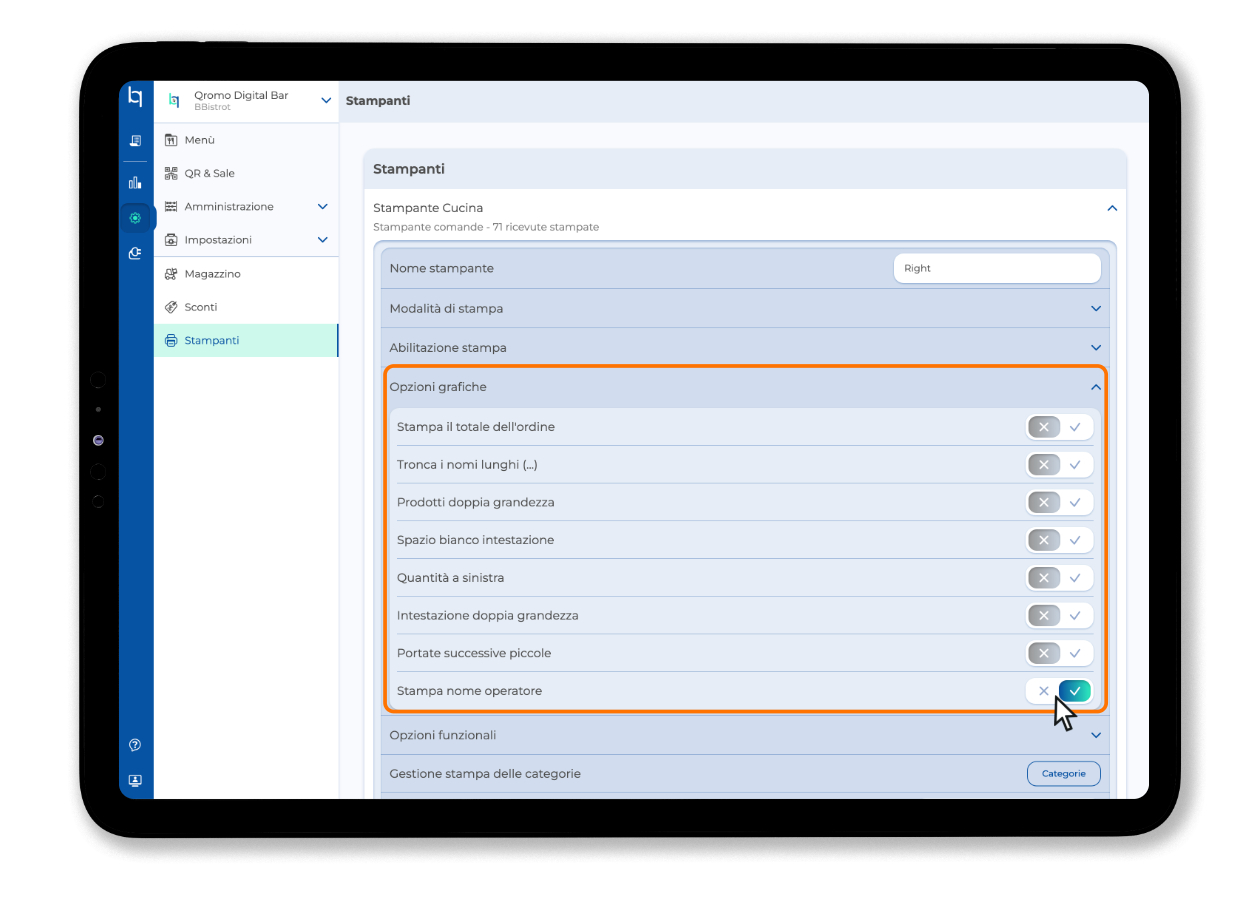The width and height of the screenshot is (1250, 920).
Task: Click the Qromo logo in the blue rail
Action: tap(135, 98)
